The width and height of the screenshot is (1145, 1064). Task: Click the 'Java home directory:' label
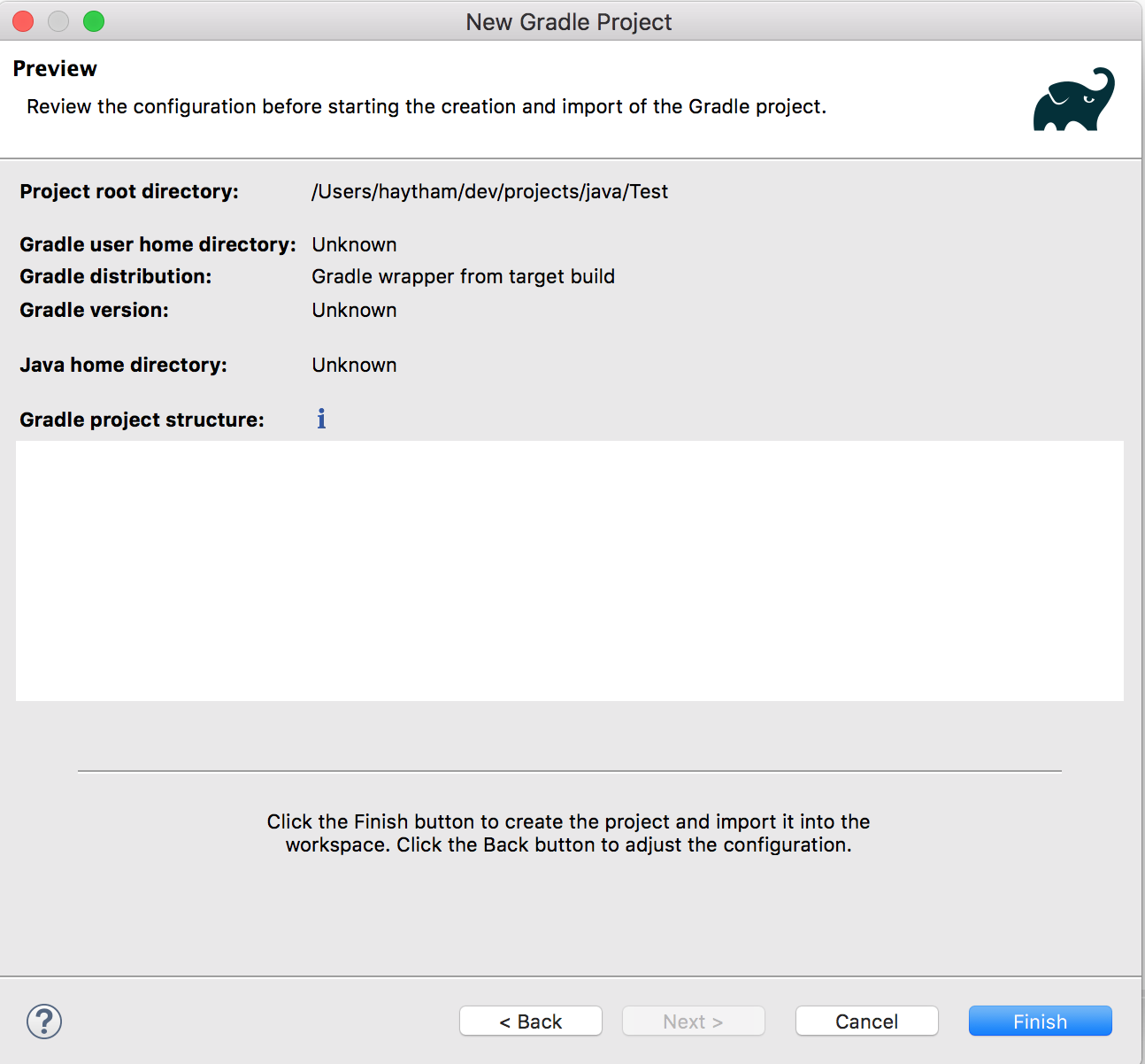123,365
